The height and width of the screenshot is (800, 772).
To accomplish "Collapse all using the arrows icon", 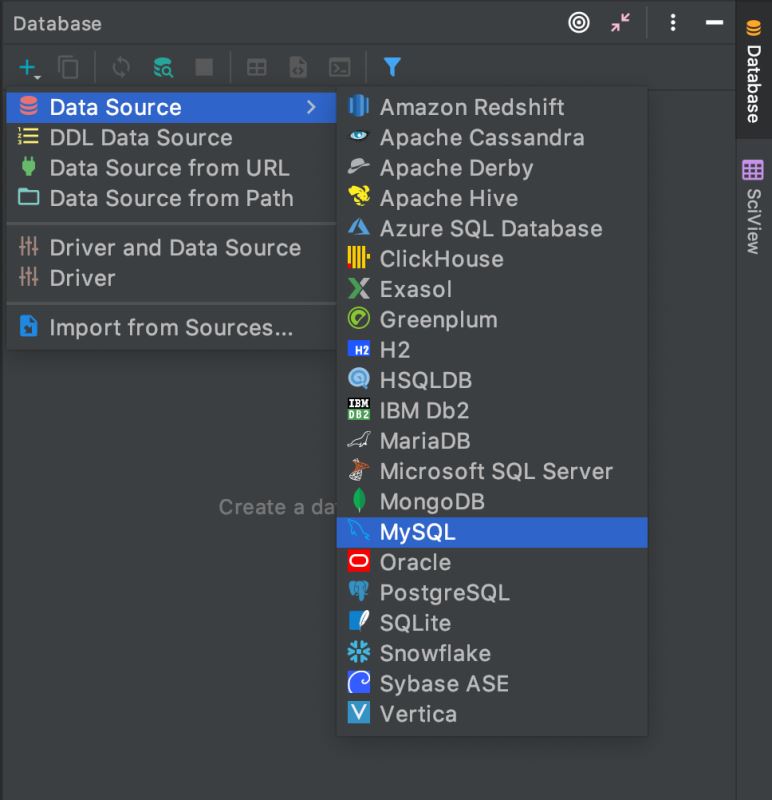I will click(620, 22).
